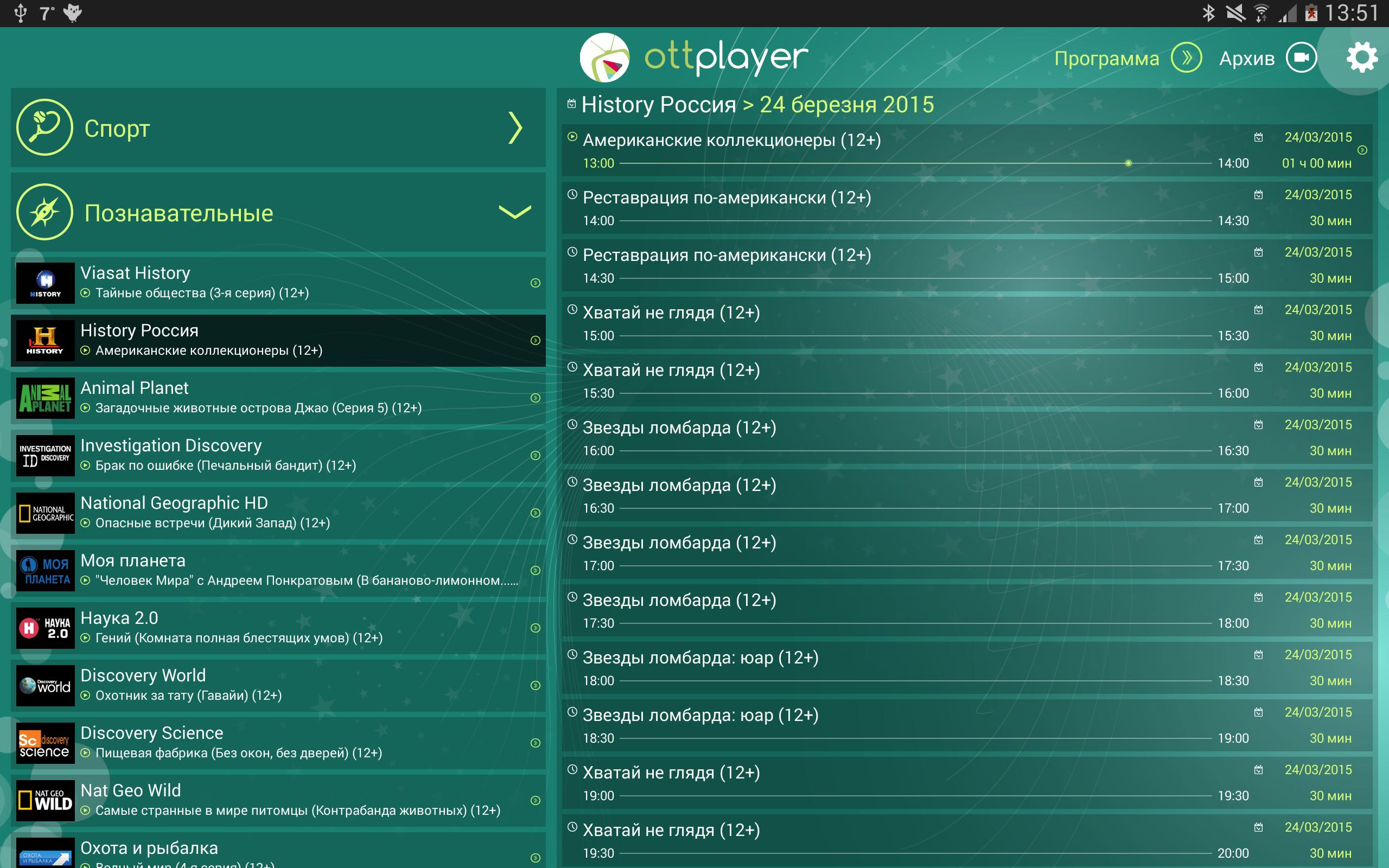Open Discovery World row arrow icon
1389x868 pixels.
[x=535, y=685]
